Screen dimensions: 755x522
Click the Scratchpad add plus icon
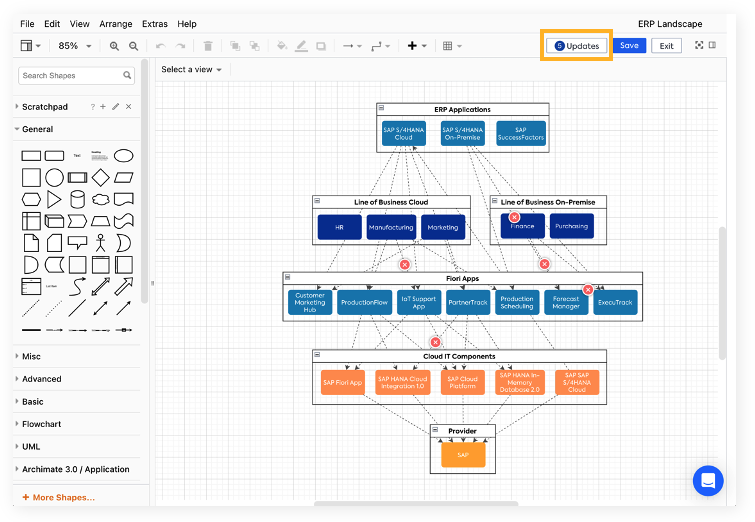pos(103,107)
